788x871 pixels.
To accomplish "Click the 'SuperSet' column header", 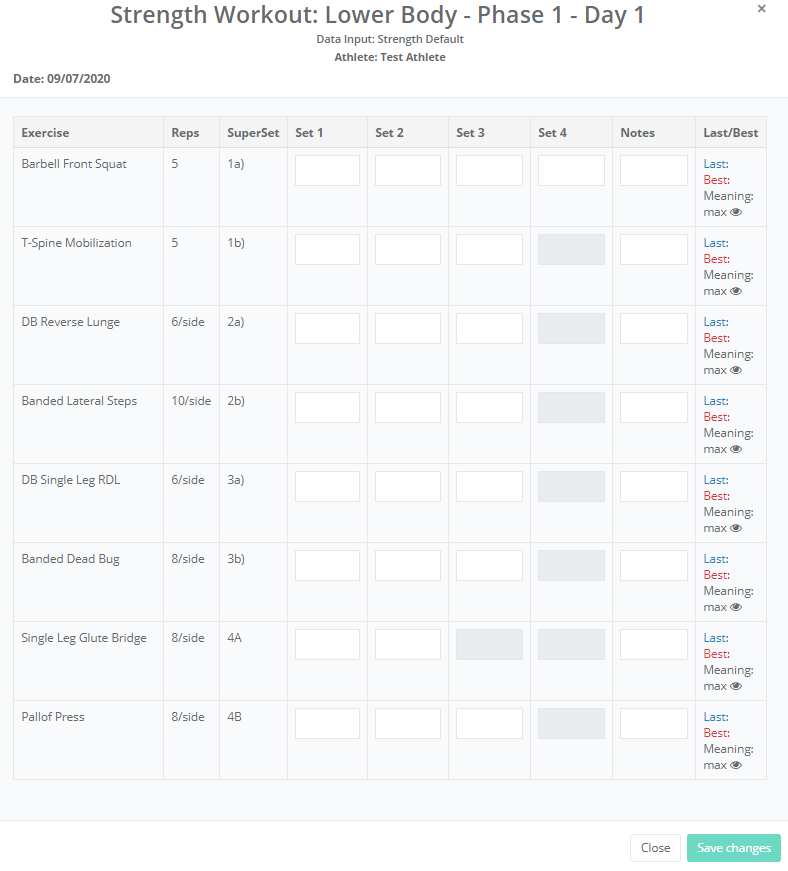I will tap(253, 133).
